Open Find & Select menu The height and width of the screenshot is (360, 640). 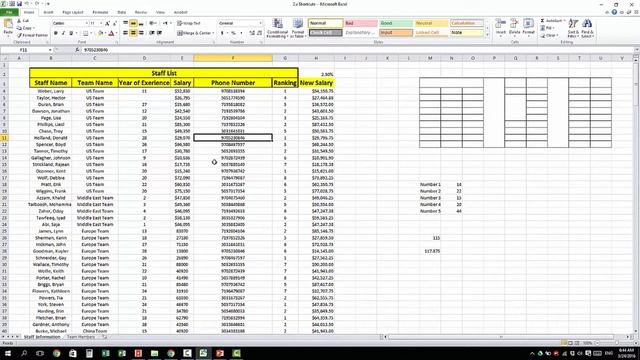[x=587, y=28]
